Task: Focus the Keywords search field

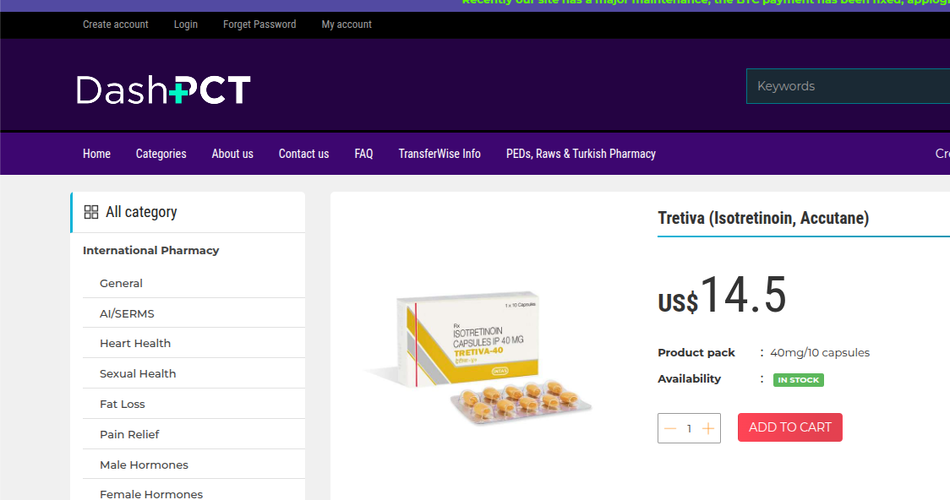Action: pos(848,86)
